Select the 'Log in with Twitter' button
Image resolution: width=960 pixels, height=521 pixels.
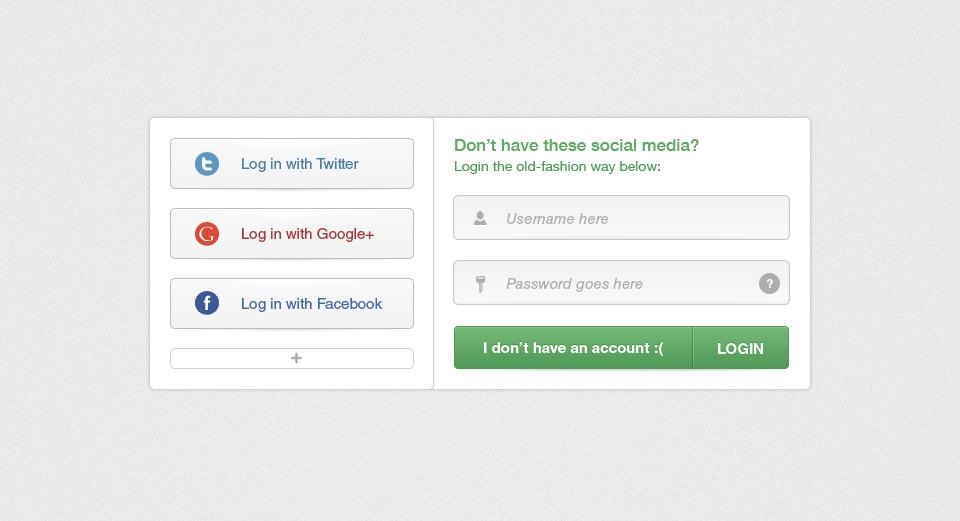[292, 163]
